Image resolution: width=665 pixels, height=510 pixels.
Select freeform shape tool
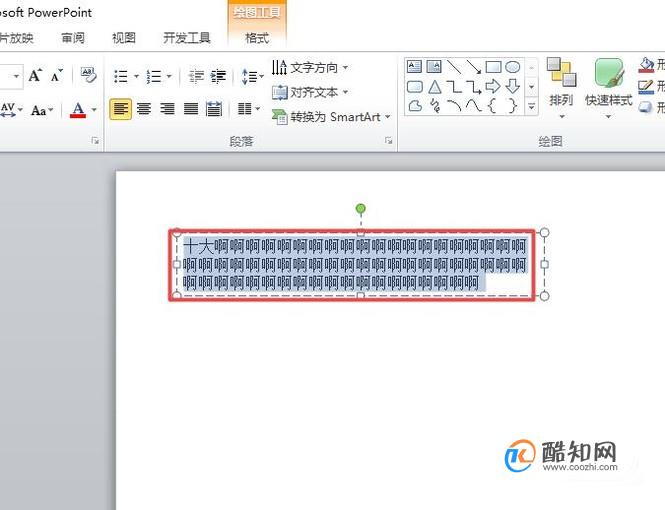click(x=415, y=106)
